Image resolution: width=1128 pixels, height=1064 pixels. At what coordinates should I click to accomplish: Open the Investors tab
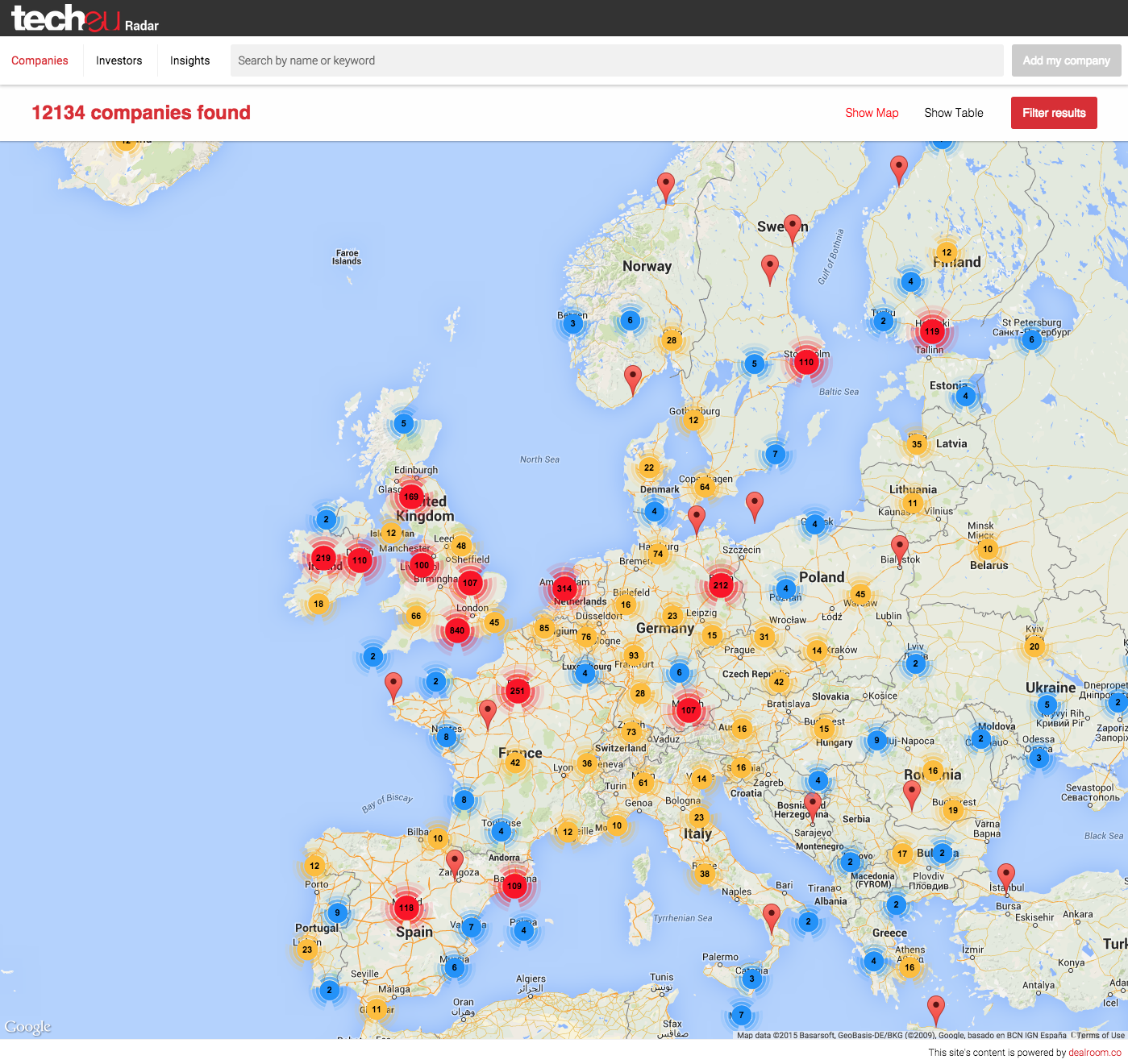[x=119, y=60]
